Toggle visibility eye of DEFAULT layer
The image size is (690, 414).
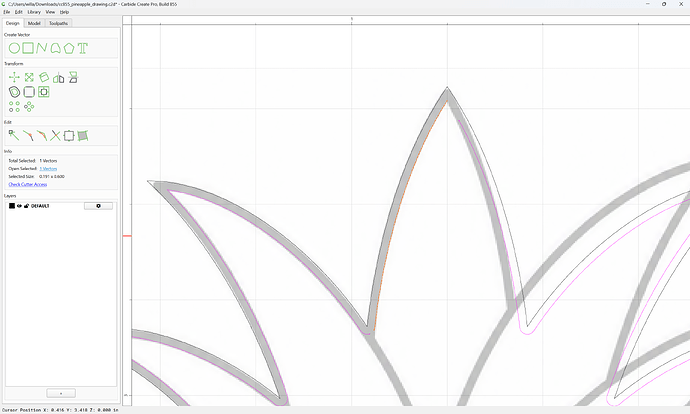pos(19,206)
